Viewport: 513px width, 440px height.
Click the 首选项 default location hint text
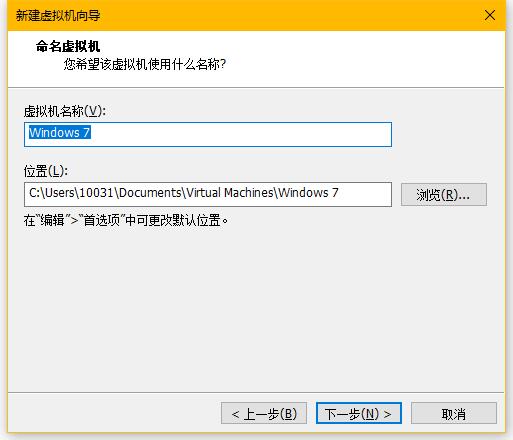click(126, 220)
